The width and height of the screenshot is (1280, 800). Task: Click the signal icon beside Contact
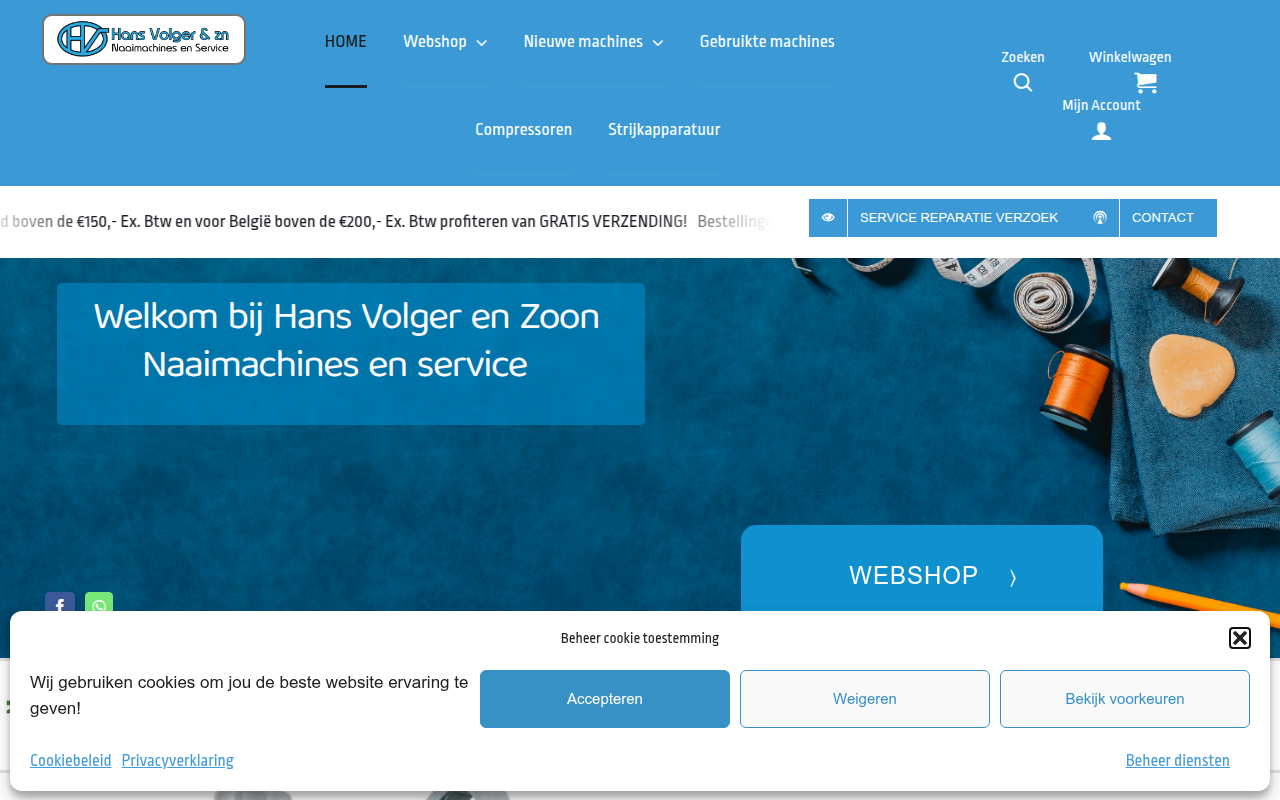[1100, 218]
